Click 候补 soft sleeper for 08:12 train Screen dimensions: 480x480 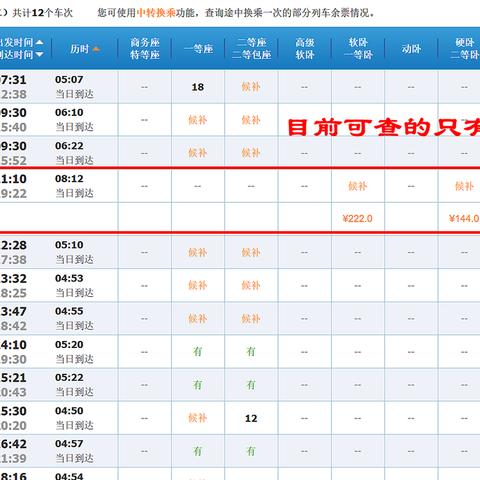[358, 186]
